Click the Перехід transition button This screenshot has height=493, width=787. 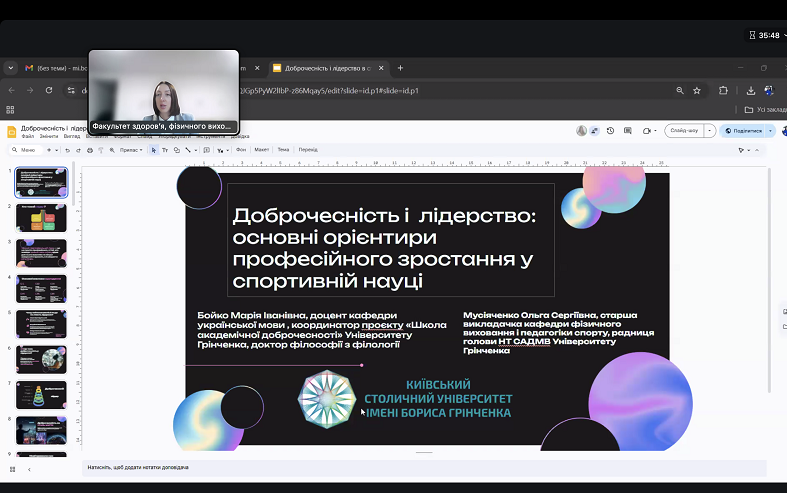tap(308, 150)
